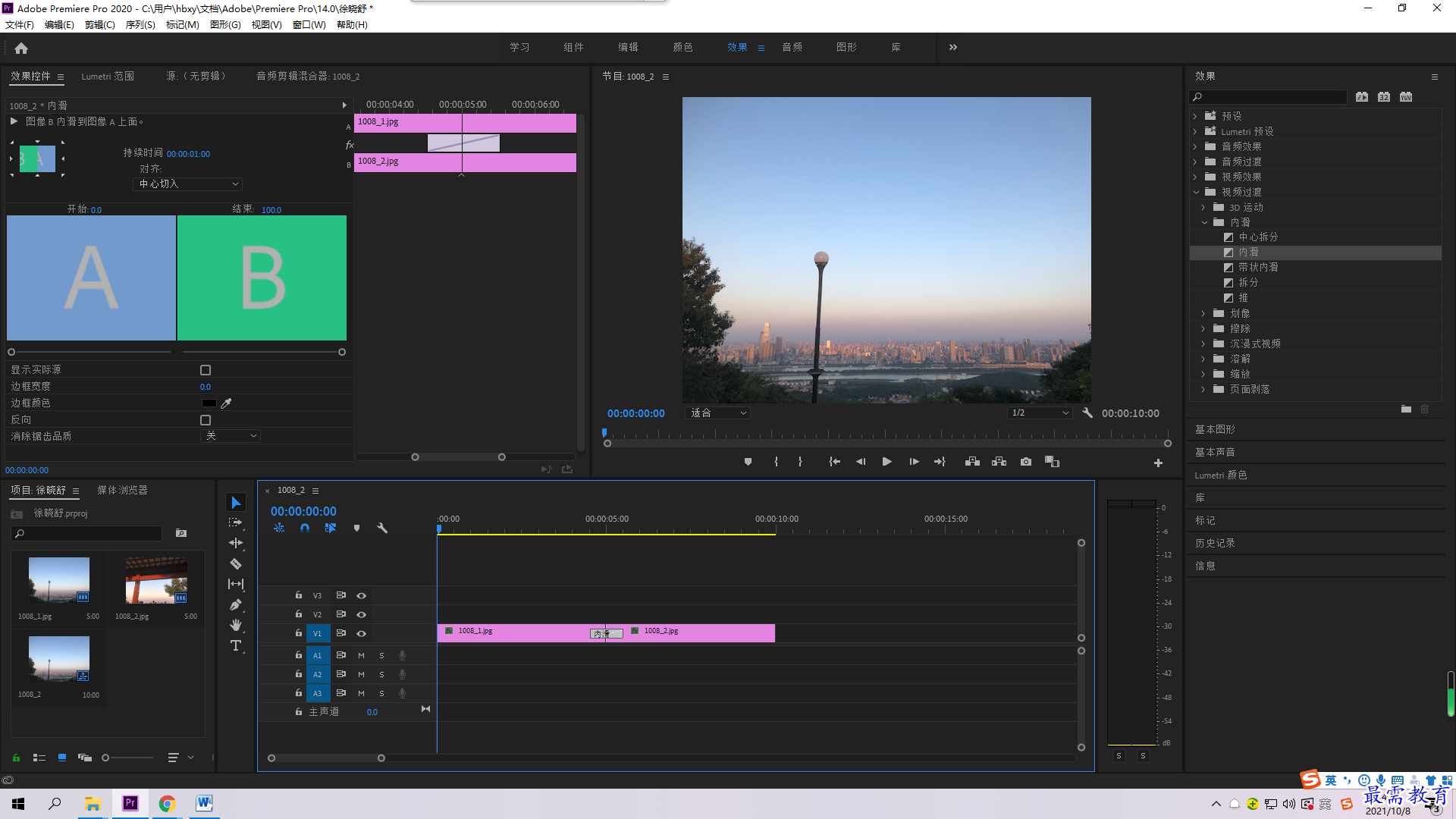This screenshot has height=819, width=1456.
Task: Enable the 显示实际源 checkbox
Action: (x=206, y=370)
